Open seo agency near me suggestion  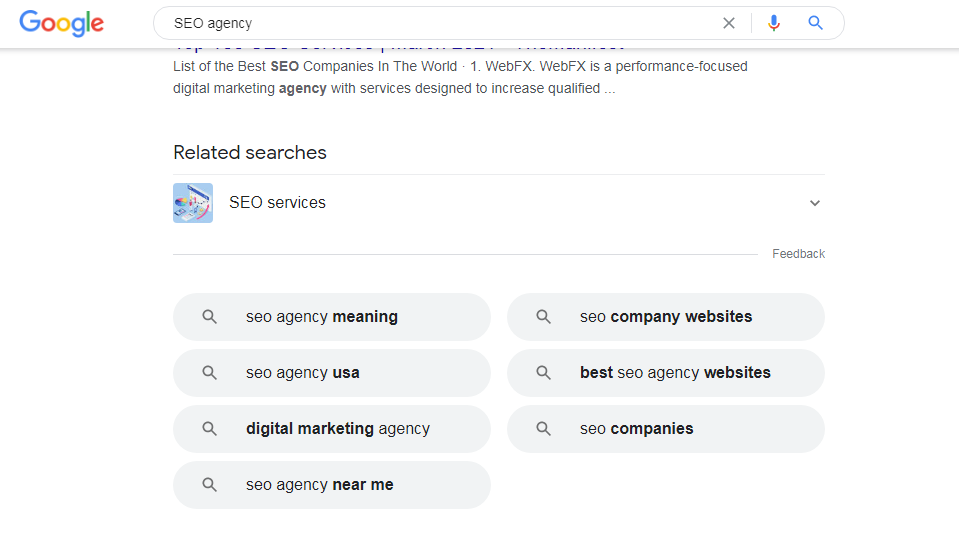[320, 485]
